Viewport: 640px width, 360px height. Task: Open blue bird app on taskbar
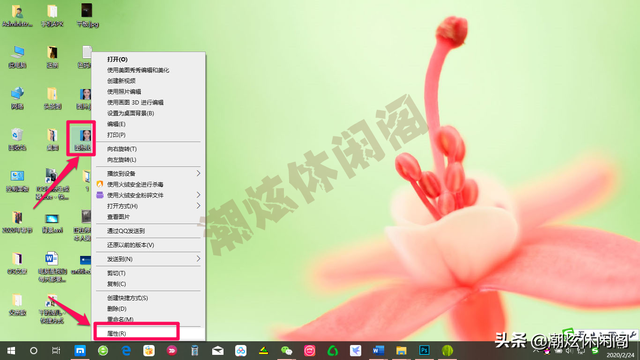[x=356, y=351]
